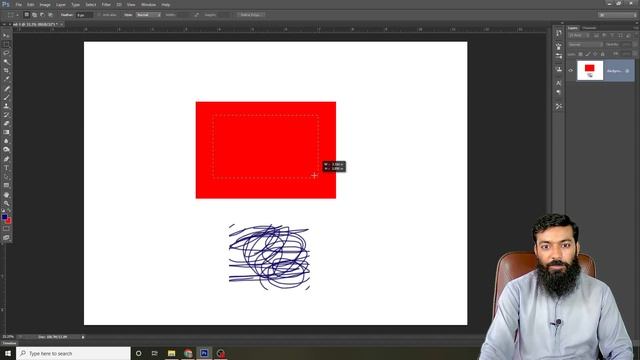Select the Gradient tool
This screenshot has width=640, height=360.
point(6,132)
